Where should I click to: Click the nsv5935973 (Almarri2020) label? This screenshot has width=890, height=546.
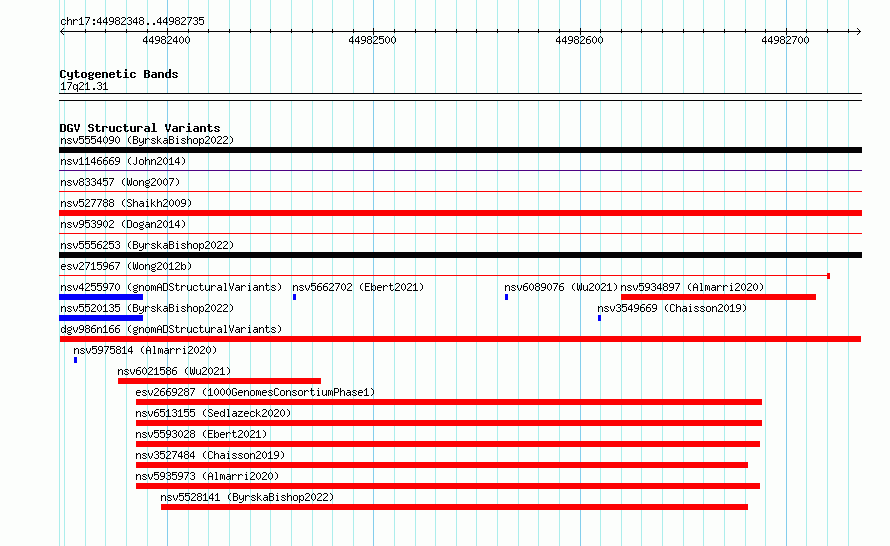[x=207, y=476]
